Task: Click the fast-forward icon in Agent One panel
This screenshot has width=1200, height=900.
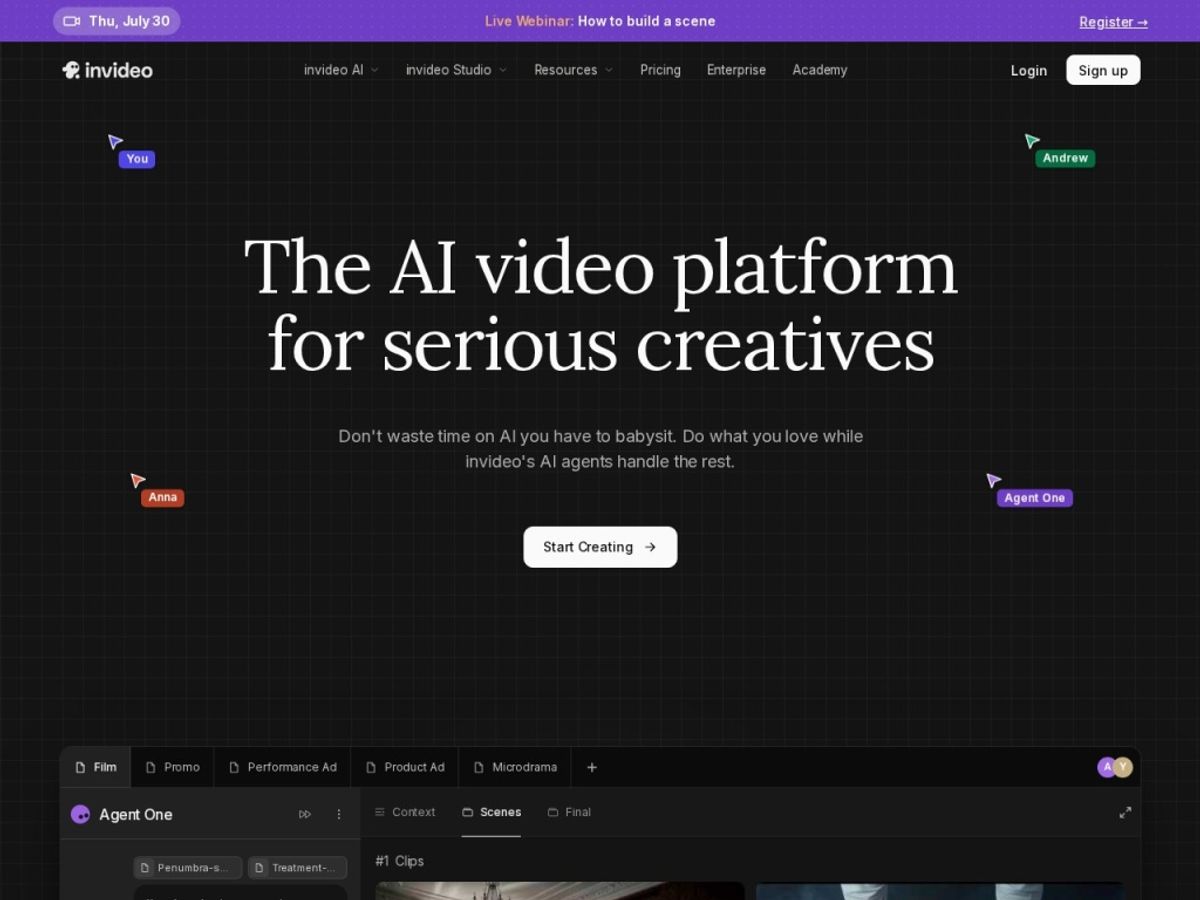Action: (305, 815)
